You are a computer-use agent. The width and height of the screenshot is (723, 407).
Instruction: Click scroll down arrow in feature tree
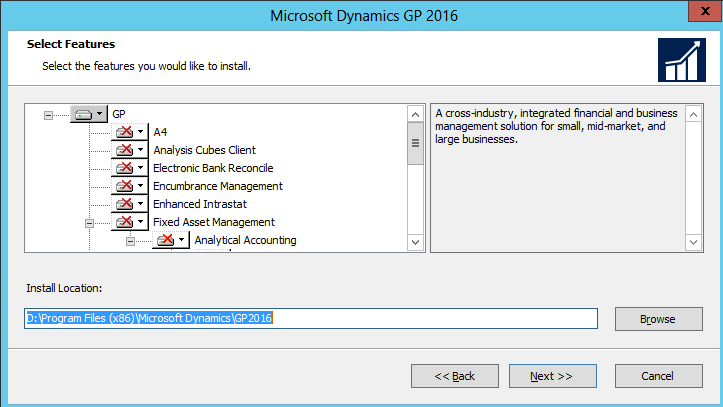click(x=415, y=242)
